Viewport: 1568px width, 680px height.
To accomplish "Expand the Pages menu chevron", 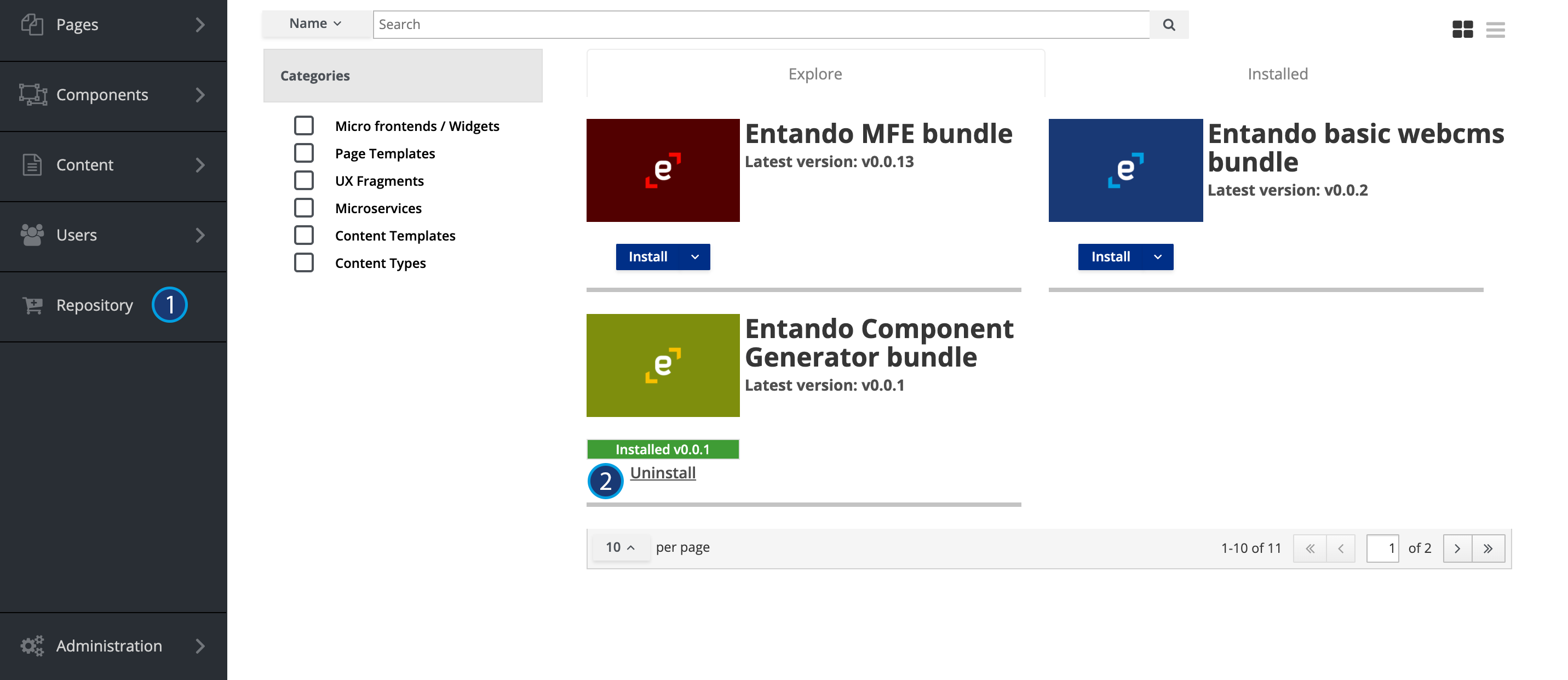I will point(200,24).
